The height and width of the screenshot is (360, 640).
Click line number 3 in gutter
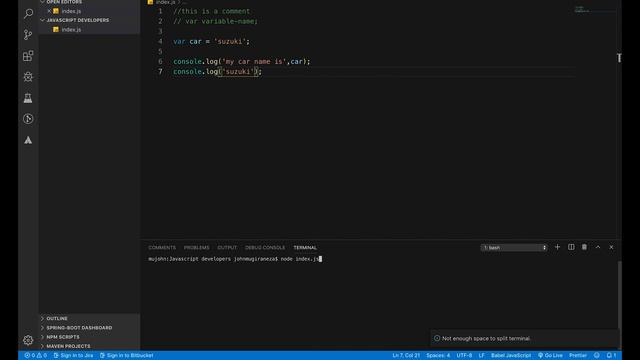tap(160, 31)
